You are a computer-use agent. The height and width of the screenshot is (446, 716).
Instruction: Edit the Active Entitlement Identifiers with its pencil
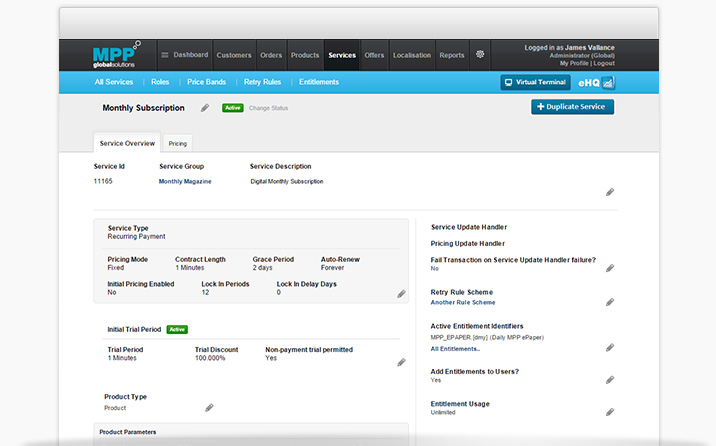pyautogui.click(x=610, y=347)
